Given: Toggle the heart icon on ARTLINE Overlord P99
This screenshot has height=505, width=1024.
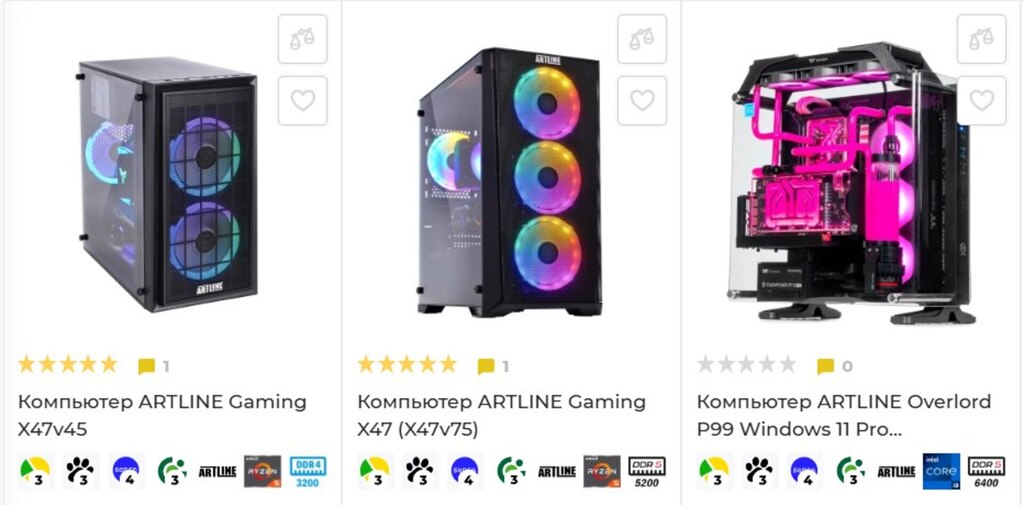Looking at the screenshot, I should pos(982,101).
